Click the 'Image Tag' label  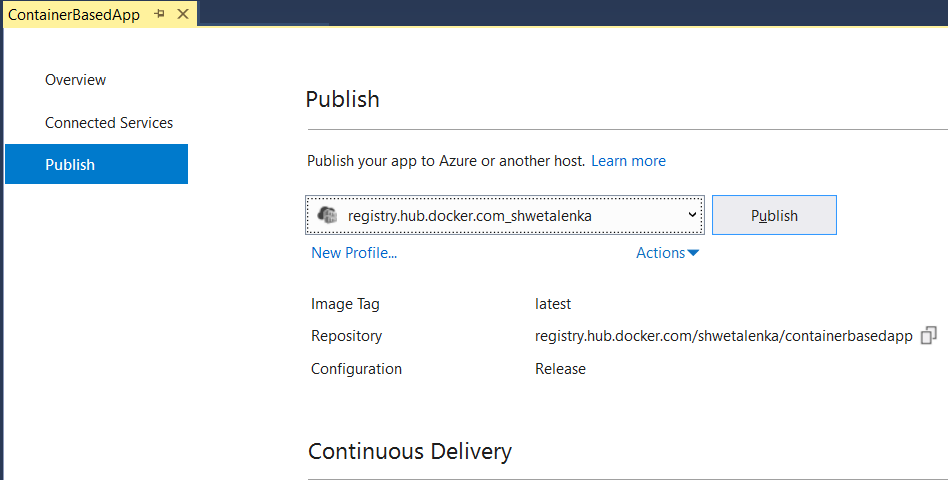point(345,304)
